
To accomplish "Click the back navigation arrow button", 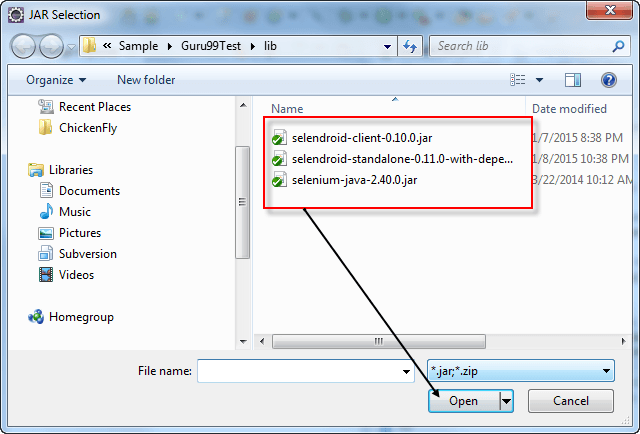I will coord(25,46).
